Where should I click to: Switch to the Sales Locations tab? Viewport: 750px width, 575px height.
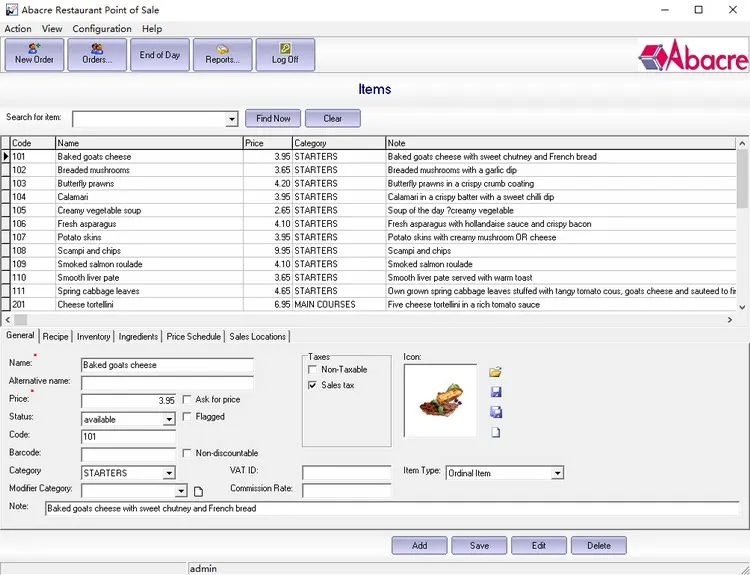pos(257,336)
